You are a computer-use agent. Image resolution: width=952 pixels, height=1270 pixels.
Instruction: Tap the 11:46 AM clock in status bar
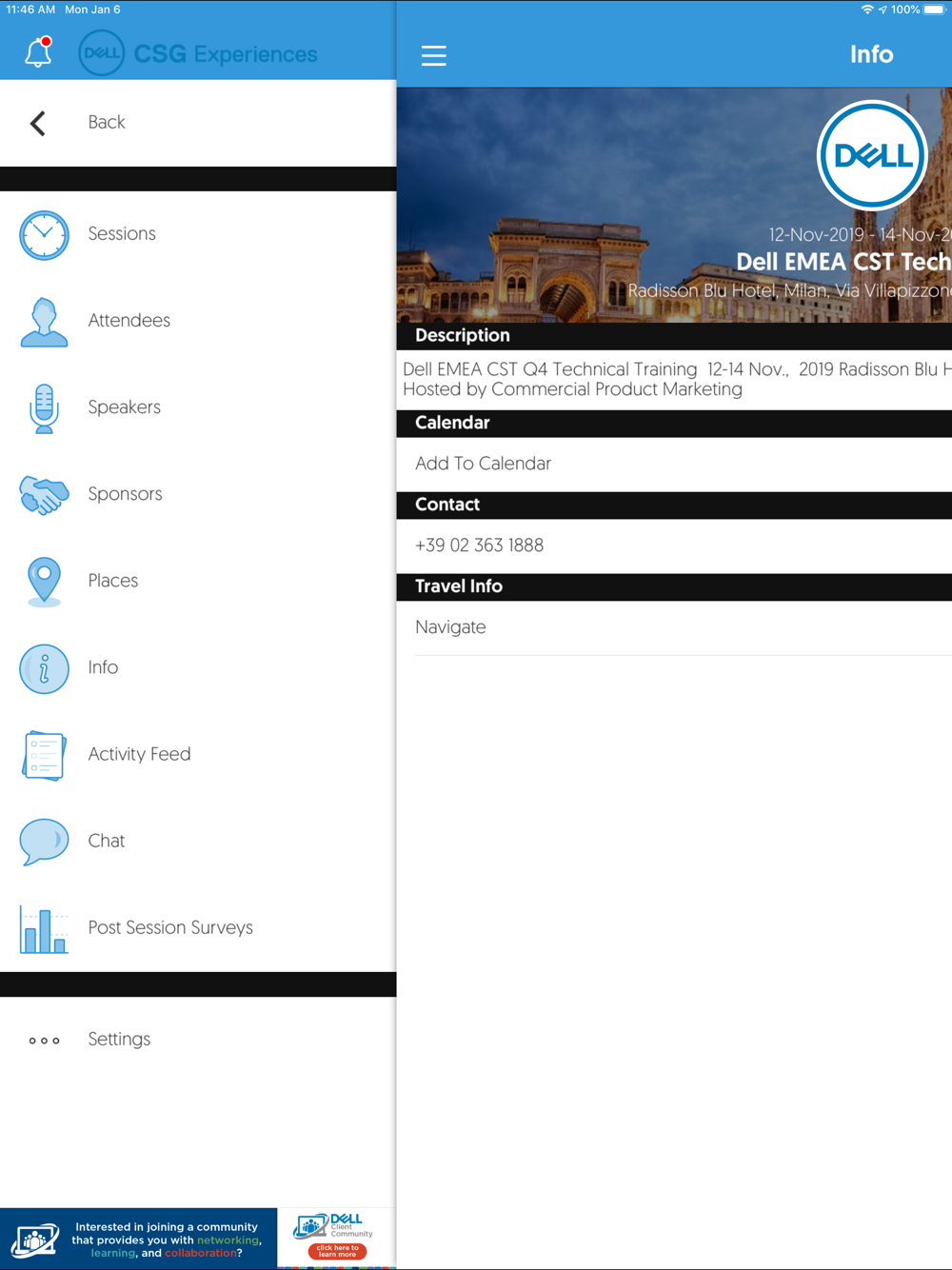tap(30, 10)
